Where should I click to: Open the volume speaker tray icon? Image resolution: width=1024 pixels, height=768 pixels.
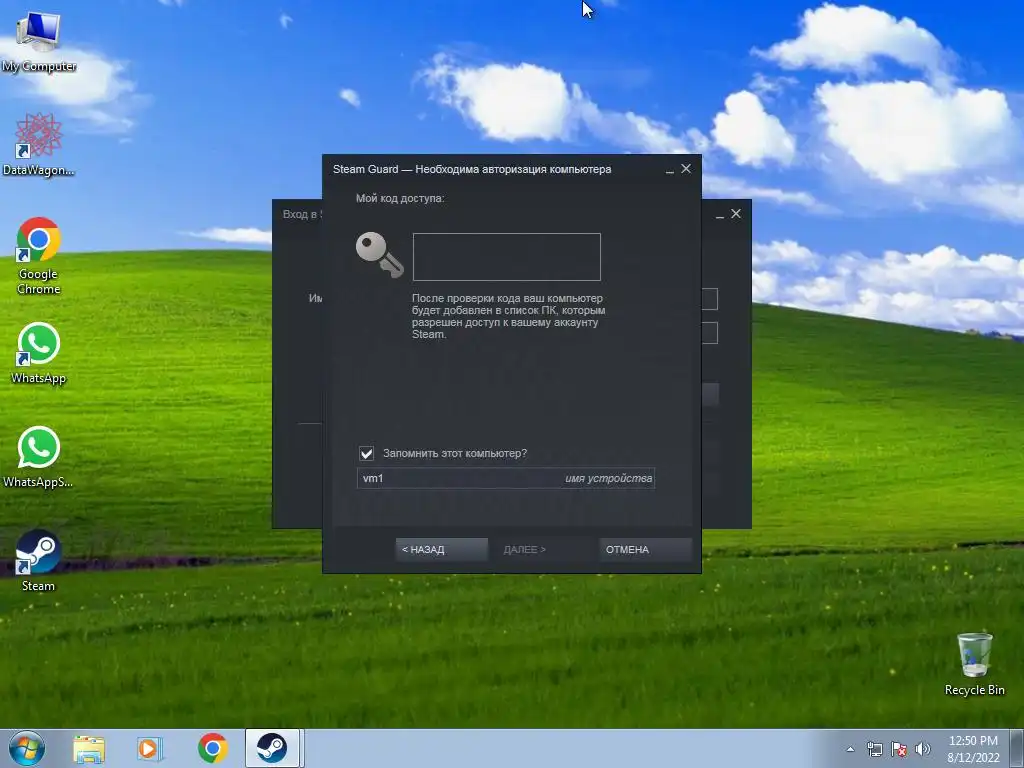(923, 749)
